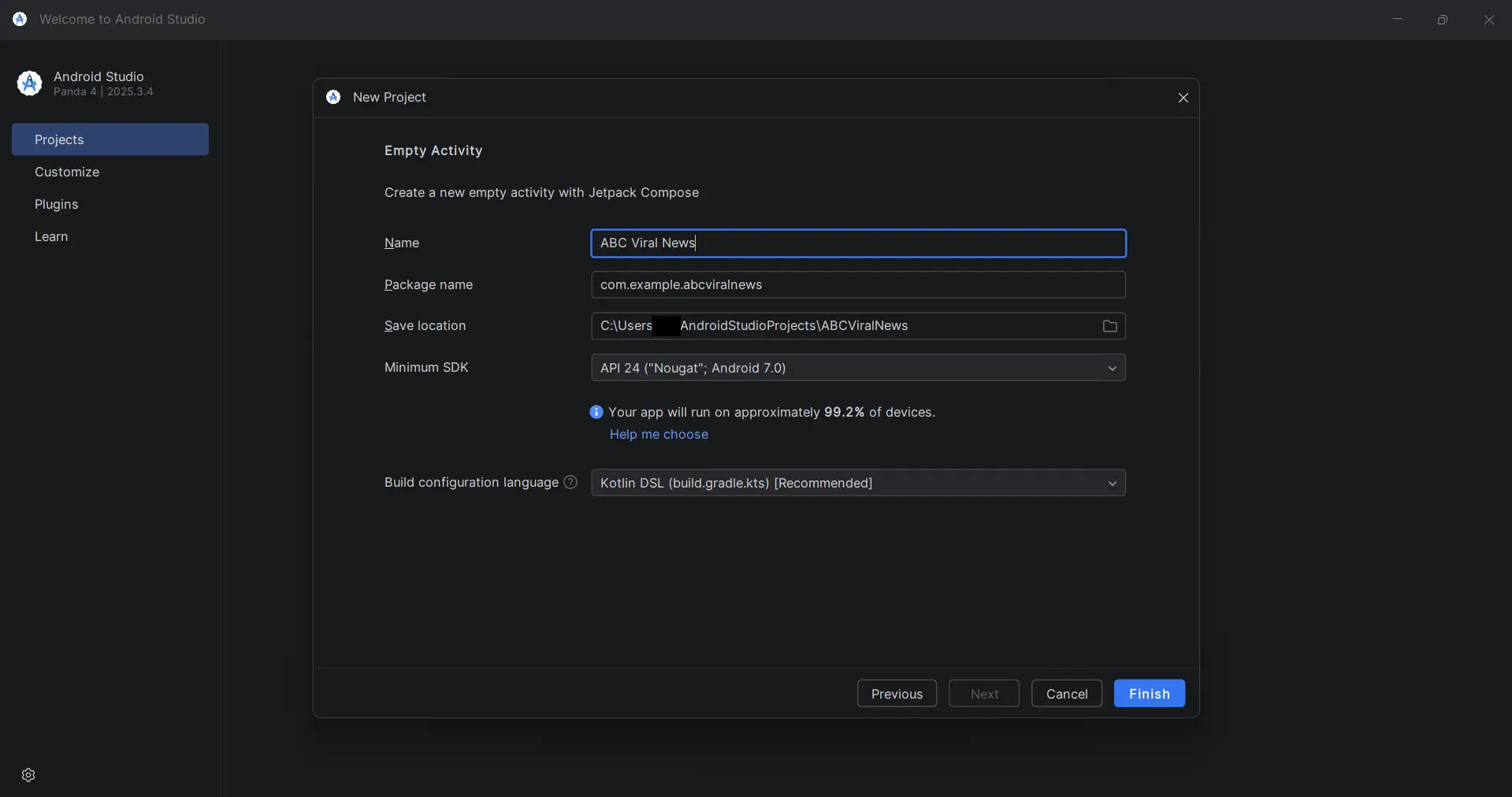
Task: Click the Finish button
Action: coord(1149,694)
